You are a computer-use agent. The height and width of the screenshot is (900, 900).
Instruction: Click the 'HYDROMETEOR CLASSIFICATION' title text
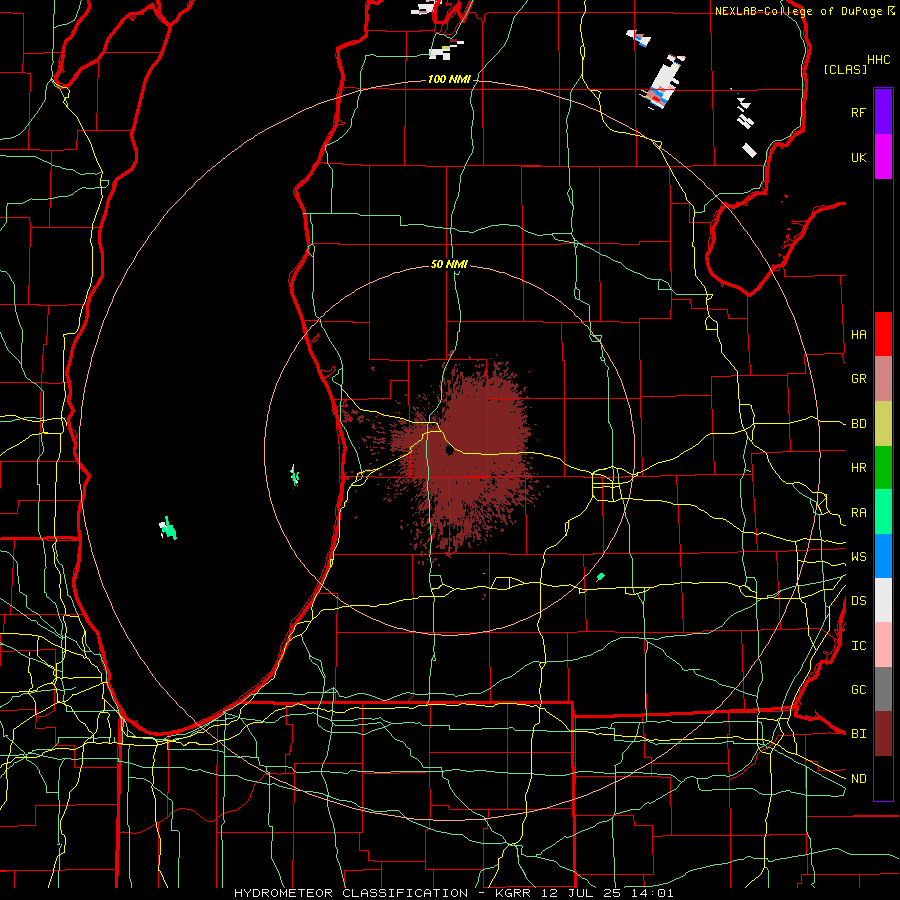point(351,893)
